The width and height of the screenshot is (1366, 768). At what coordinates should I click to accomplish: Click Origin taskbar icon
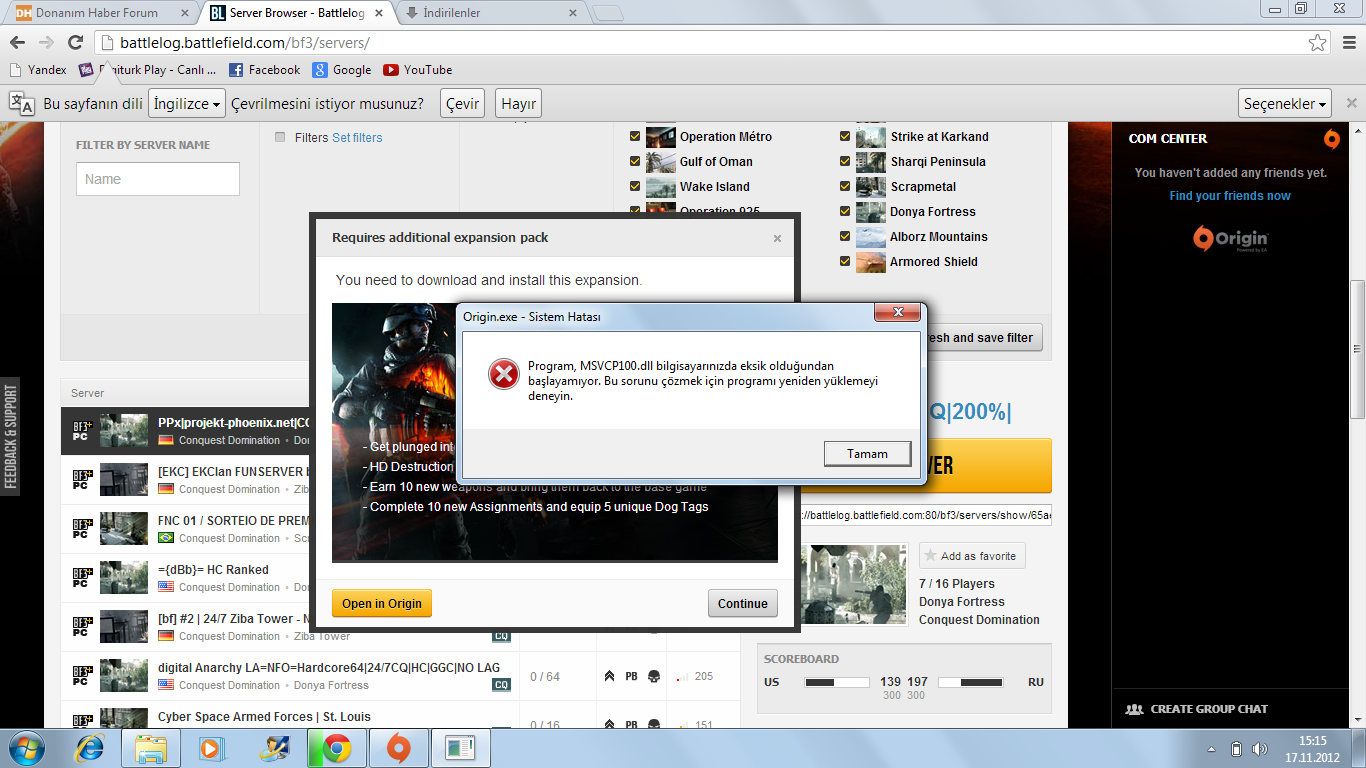coord(398,747)
